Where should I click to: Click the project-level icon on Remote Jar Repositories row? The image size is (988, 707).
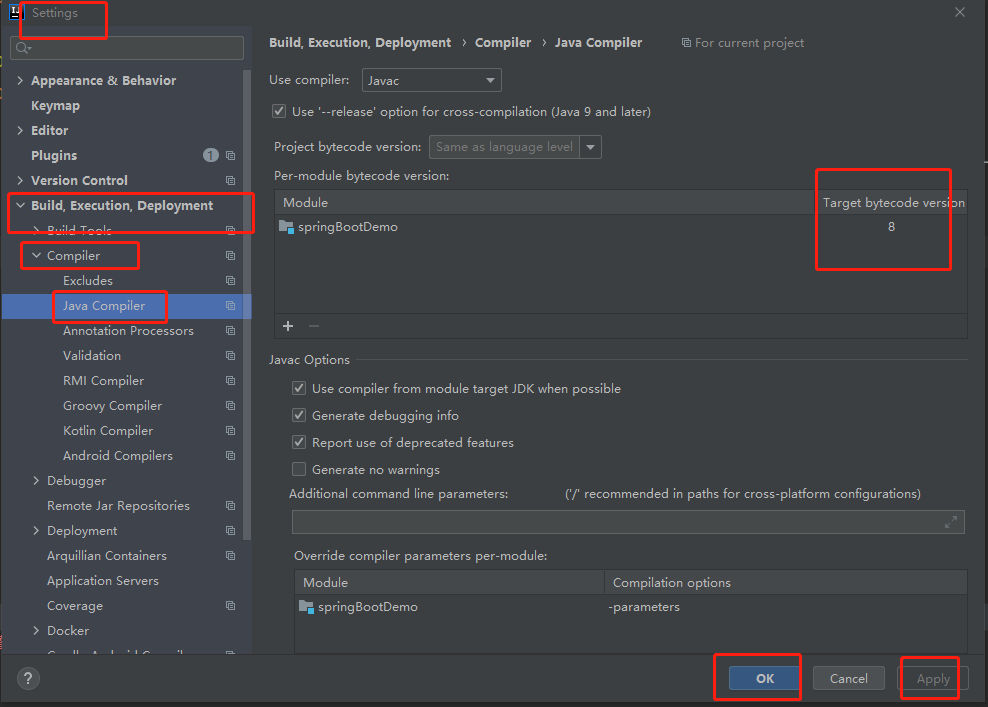click(x=231, y=506)
